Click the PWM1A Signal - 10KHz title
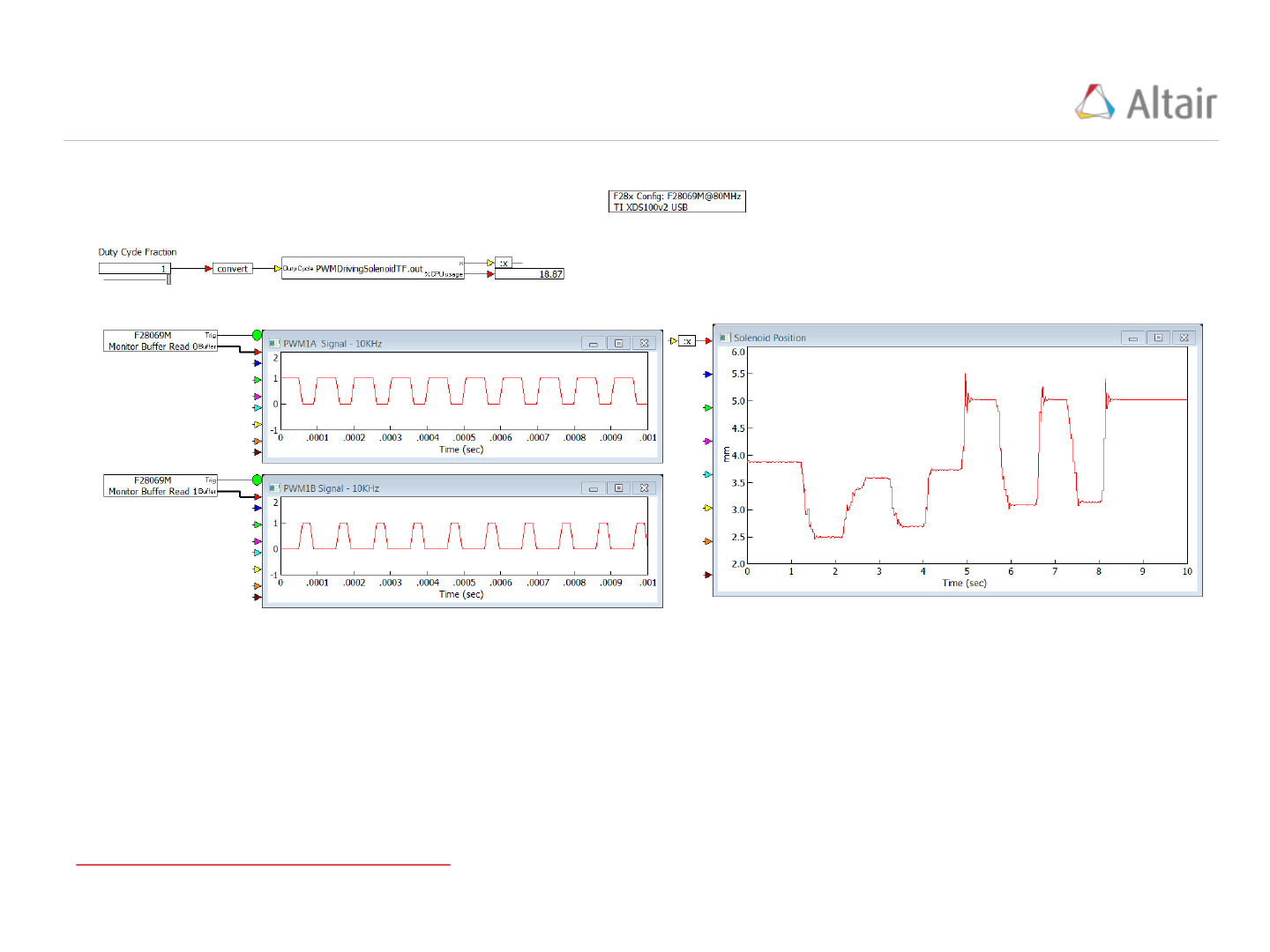1270x952 pixels. [332, 344]
